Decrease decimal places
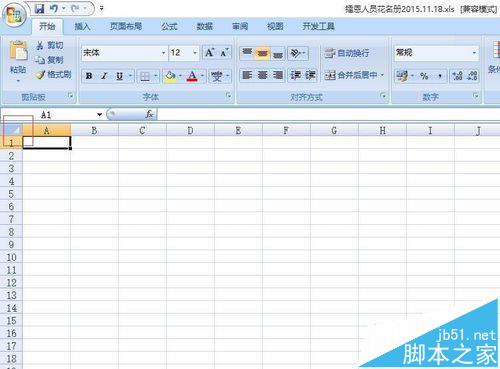This screenshot has height=369, width=500. point(472,76)
